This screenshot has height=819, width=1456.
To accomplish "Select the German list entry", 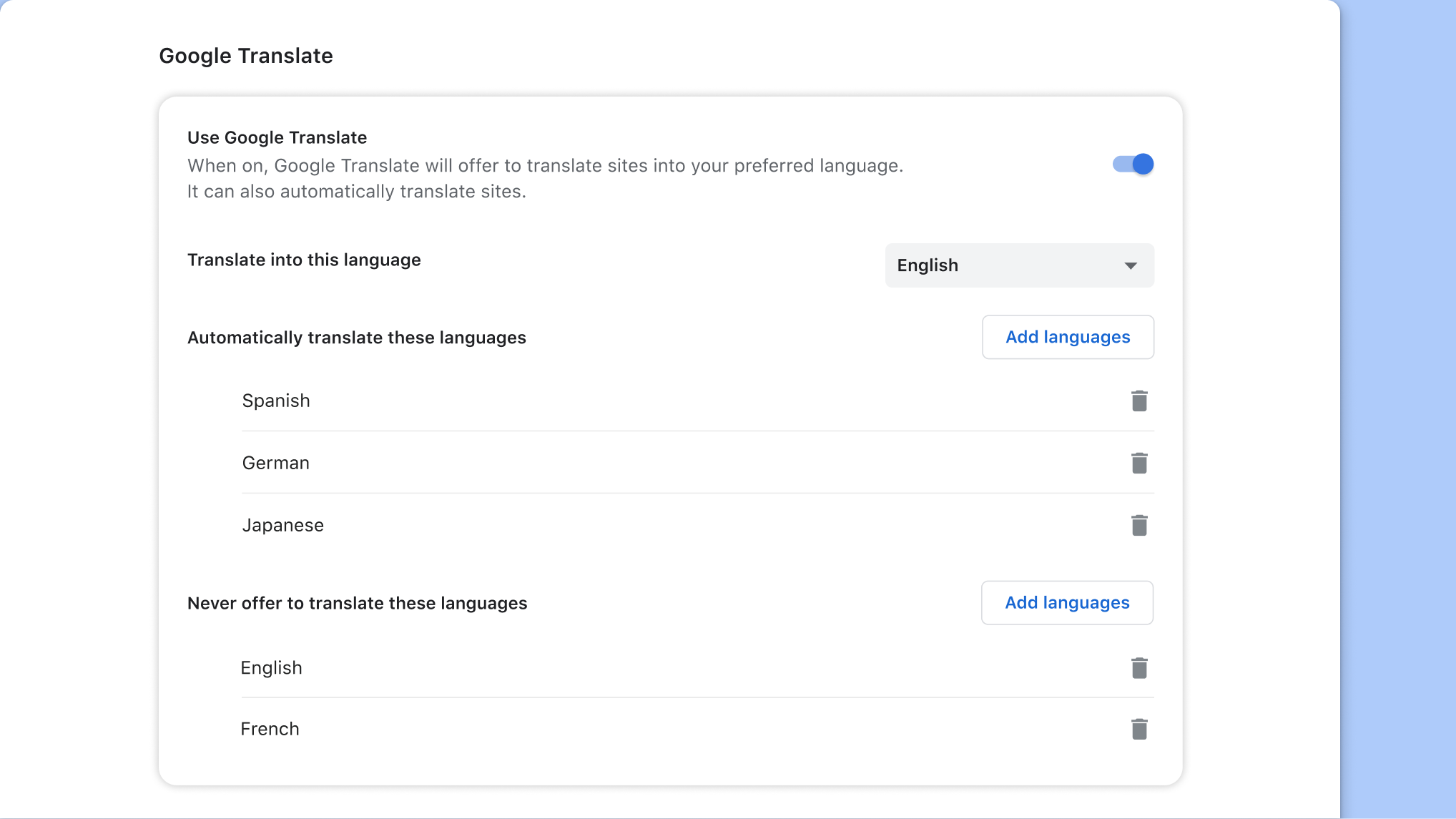I will pyautogui.click(x=275, y=463).
